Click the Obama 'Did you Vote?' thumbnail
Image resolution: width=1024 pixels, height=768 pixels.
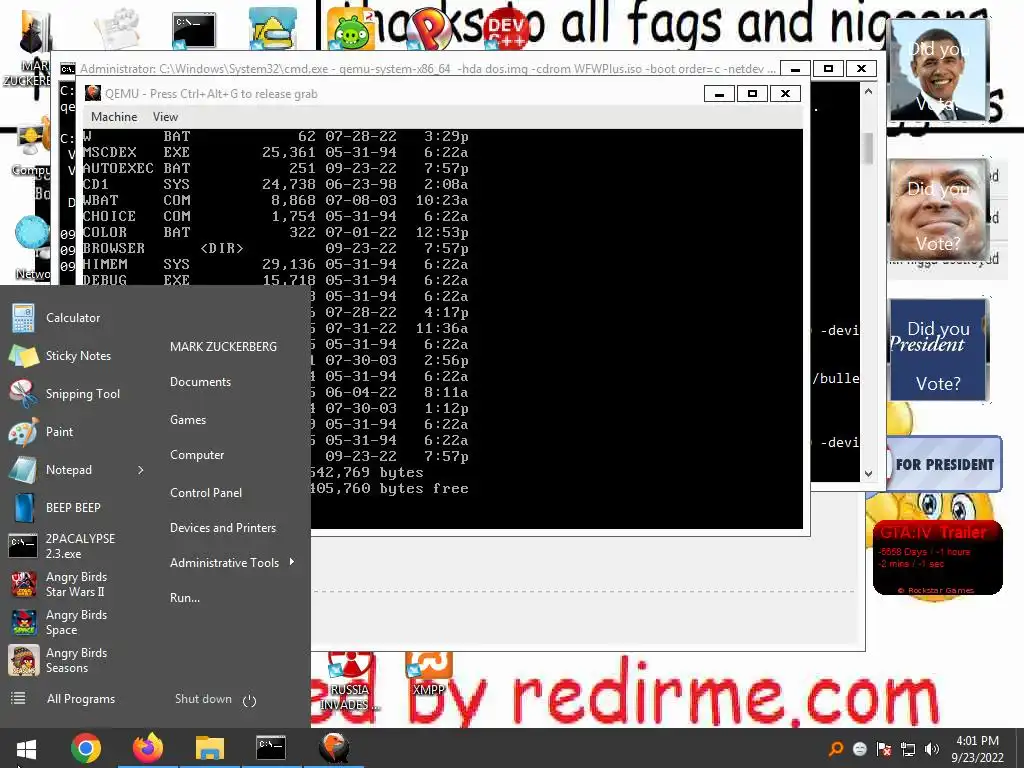click(x=938, y=71)
